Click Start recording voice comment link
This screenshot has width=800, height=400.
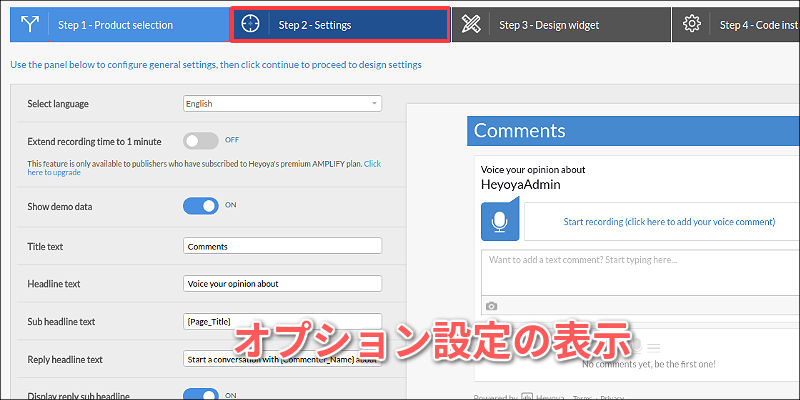coord(669,221)
